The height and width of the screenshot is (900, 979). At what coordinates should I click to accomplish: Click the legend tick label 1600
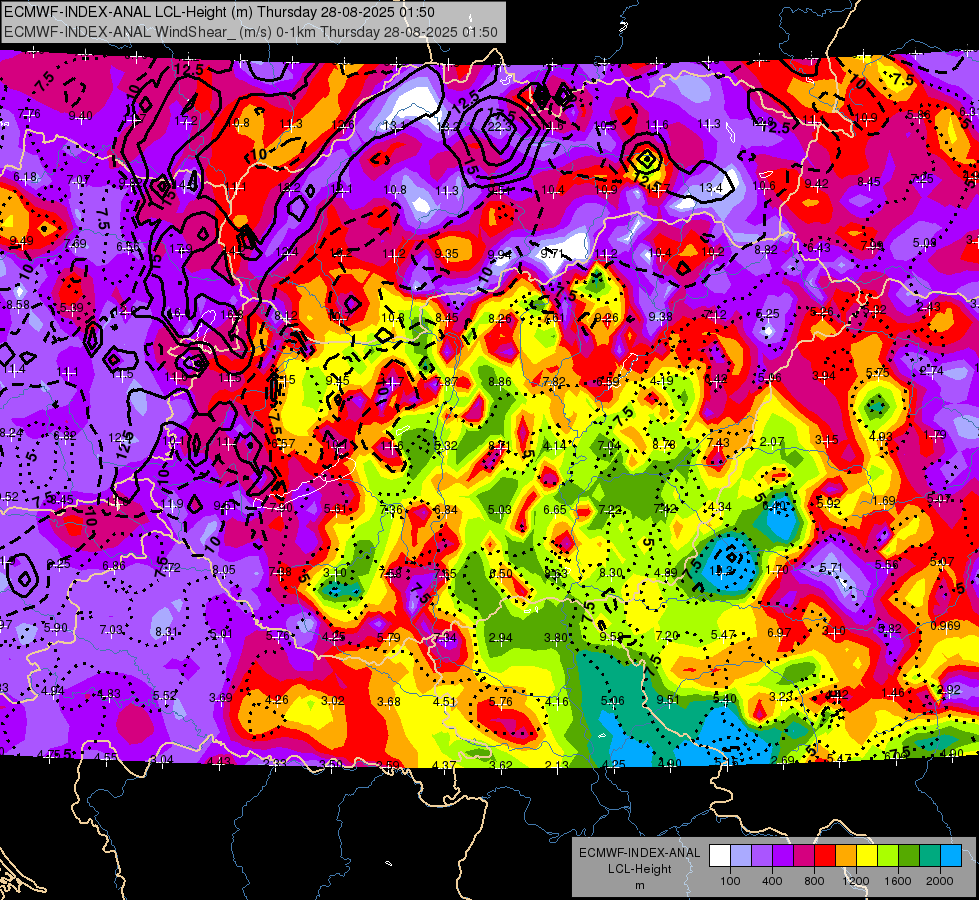pyautogui.click(x=898, y=881)
